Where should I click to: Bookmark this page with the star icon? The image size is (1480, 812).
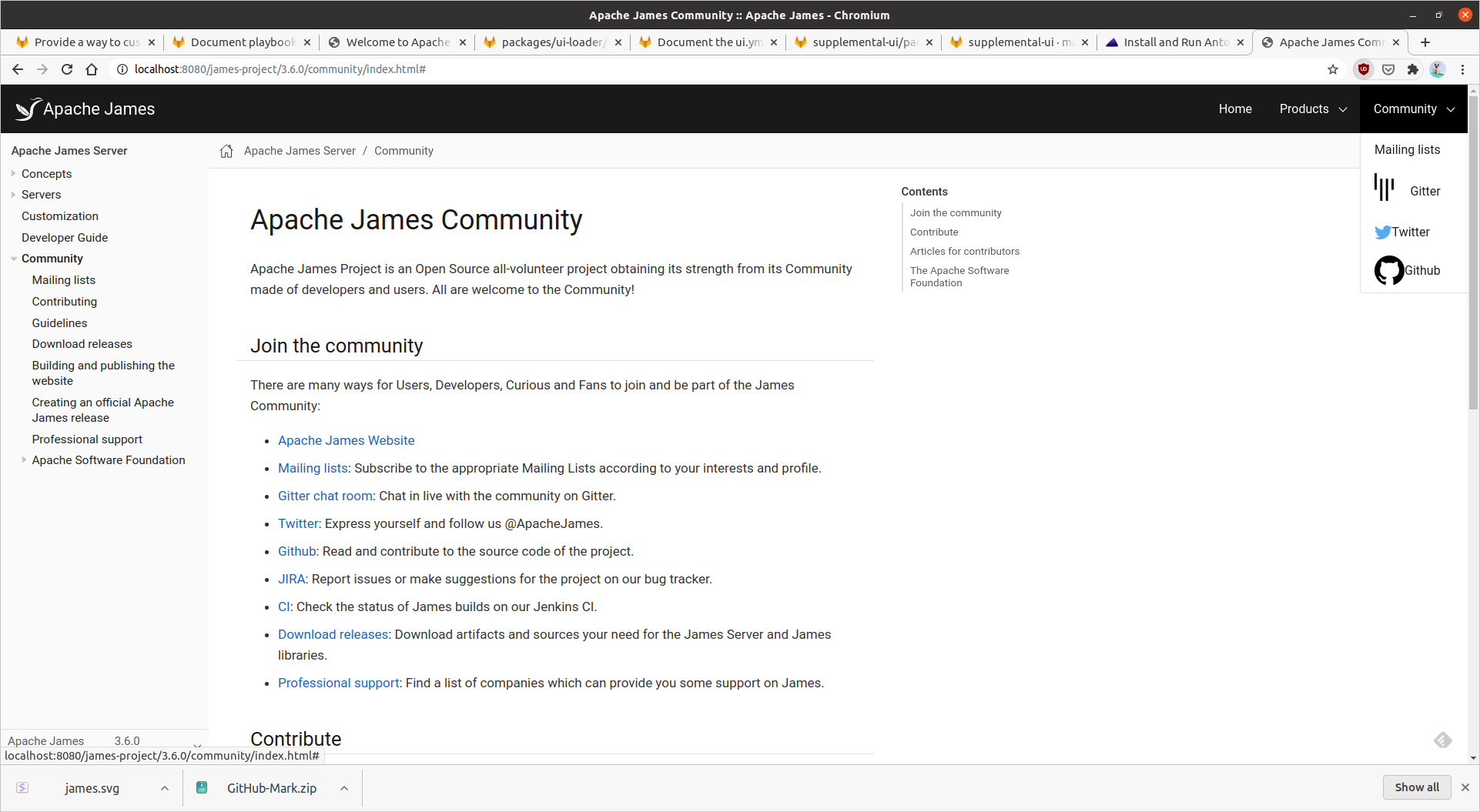click(x=1333, y=69)
